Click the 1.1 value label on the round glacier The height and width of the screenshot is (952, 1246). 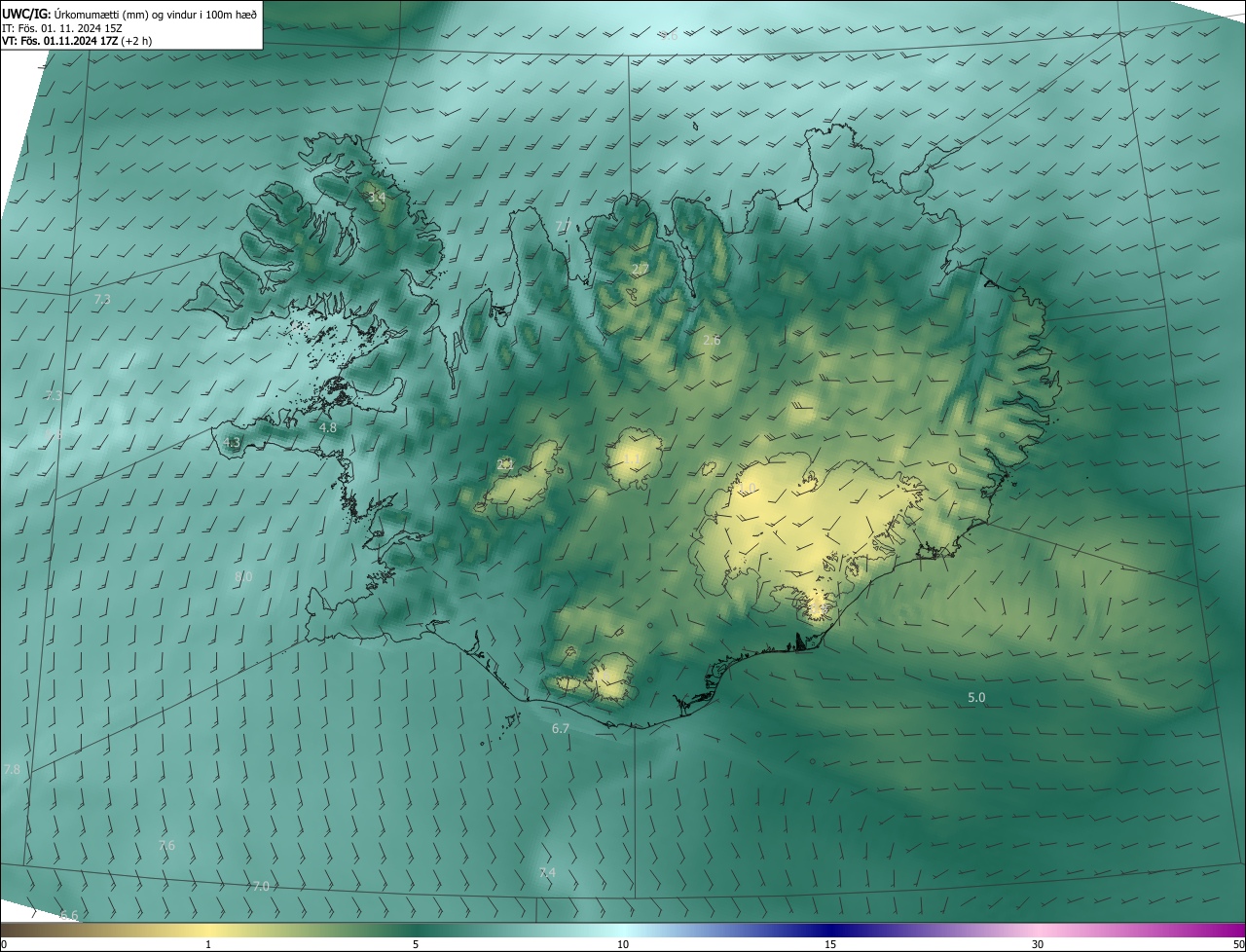click(x=631, y=458)
